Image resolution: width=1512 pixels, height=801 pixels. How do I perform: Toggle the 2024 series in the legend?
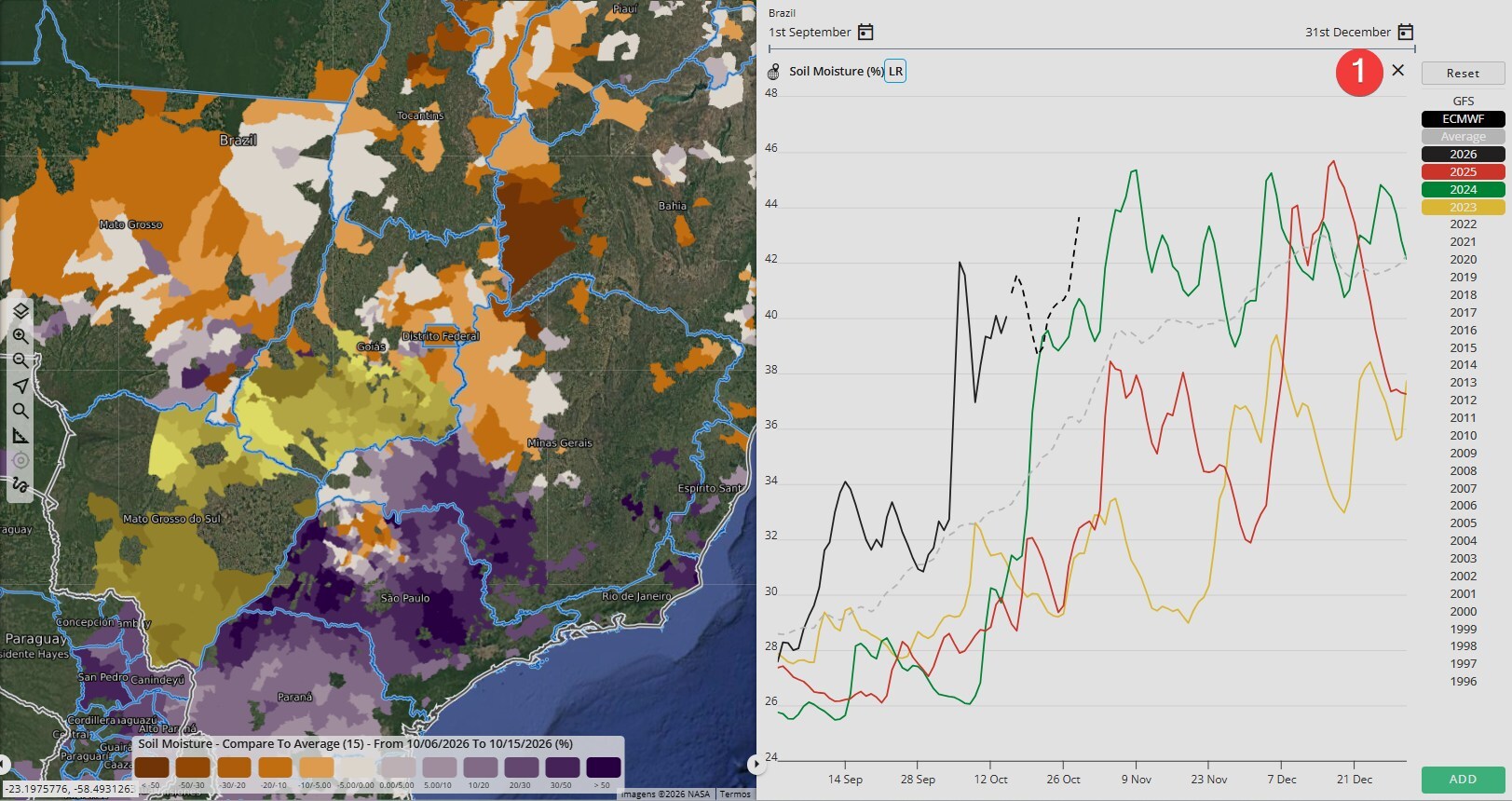coord(1463,189)
